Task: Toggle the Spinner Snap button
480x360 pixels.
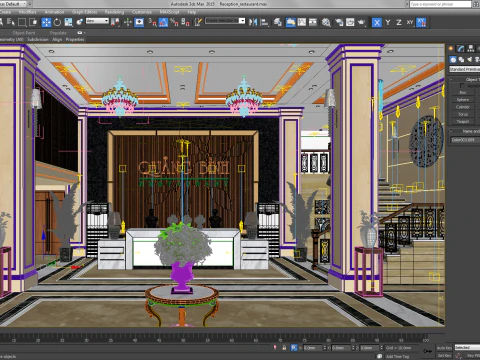Action: coord(185,22)
